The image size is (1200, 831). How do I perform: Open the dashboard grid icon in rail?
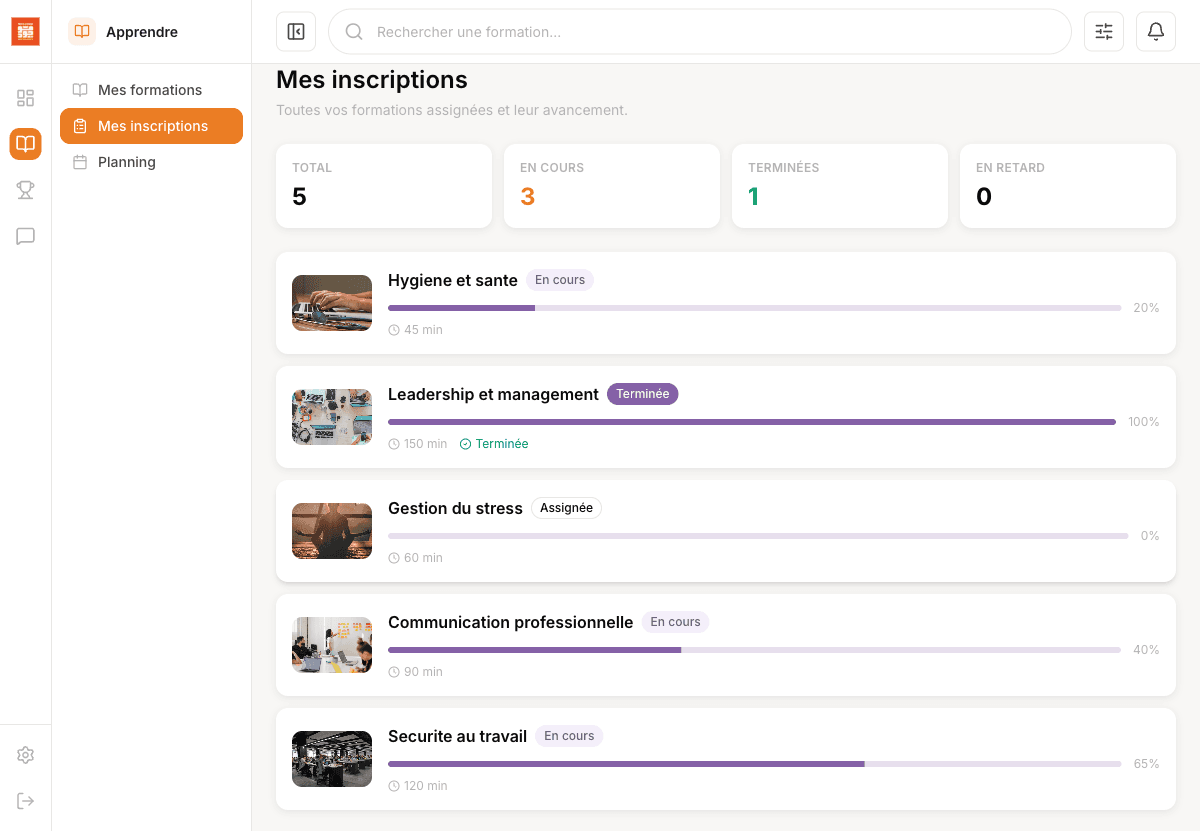[x=25, y=98]
